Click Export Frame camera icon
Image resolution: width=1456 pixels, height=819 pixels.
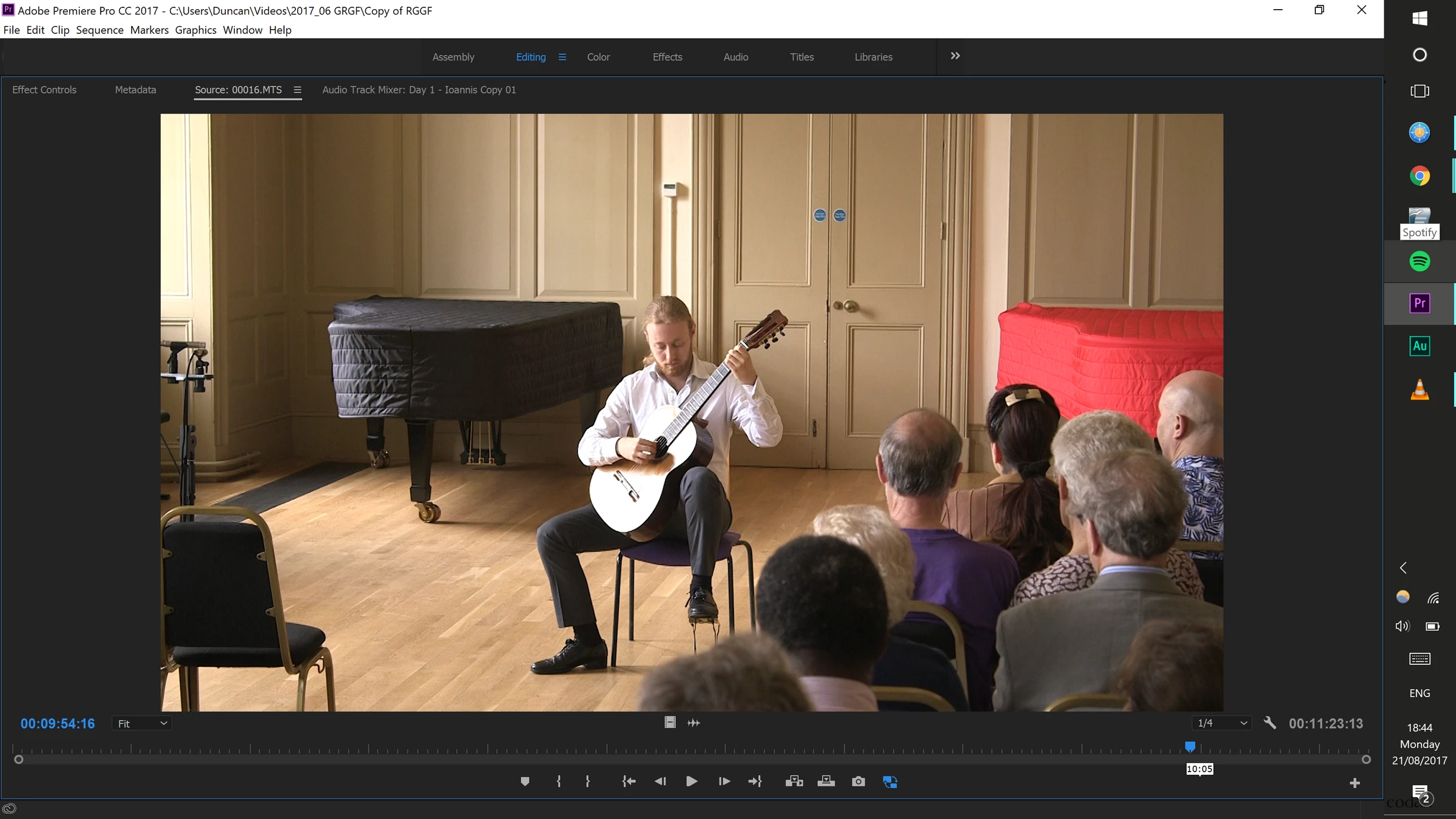pos(858,781)
